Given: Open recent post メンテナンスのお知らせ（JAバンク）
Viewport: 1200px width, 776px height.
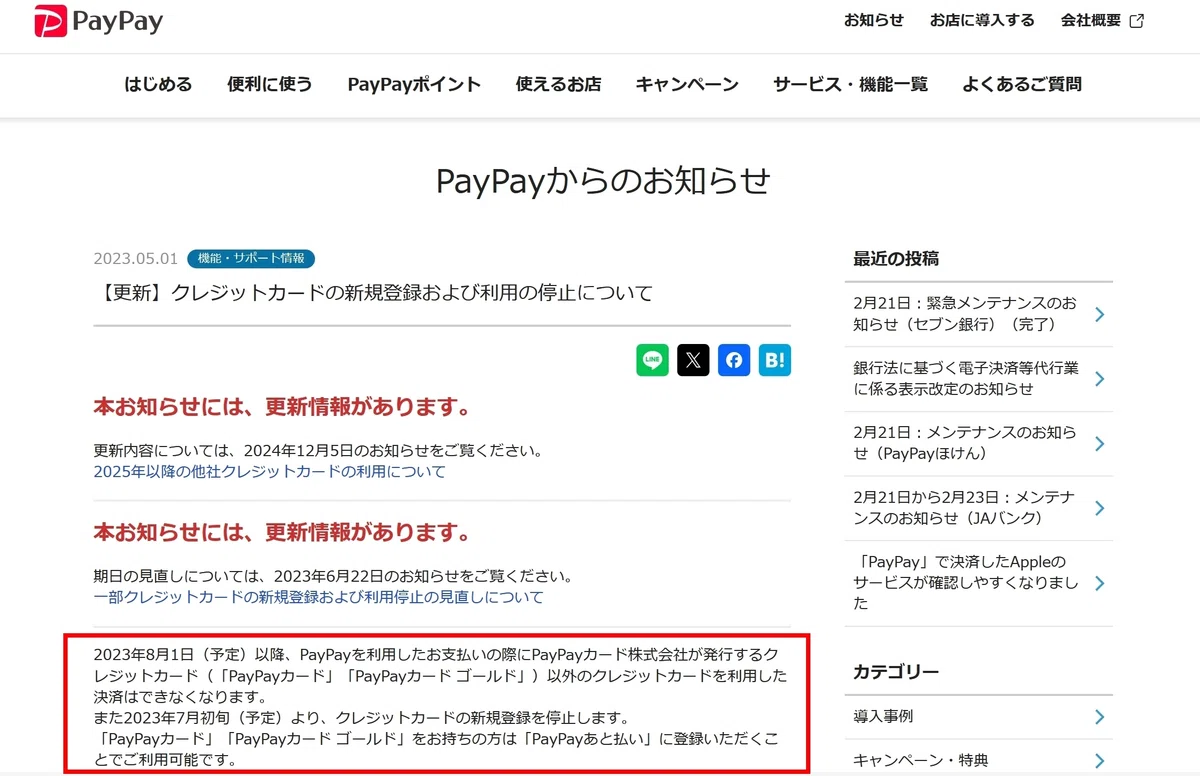Looking at the screenshot, I should [966, 508].
